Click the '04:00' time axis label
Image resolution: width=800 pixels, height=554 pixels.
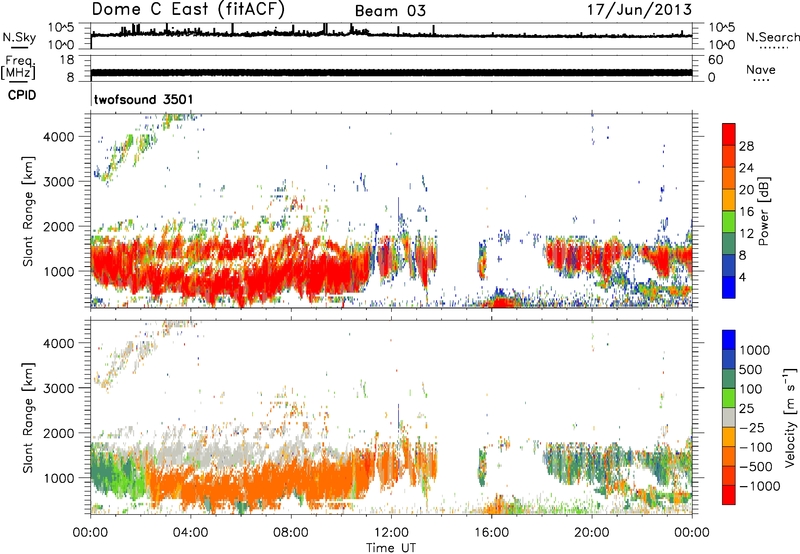191,533
